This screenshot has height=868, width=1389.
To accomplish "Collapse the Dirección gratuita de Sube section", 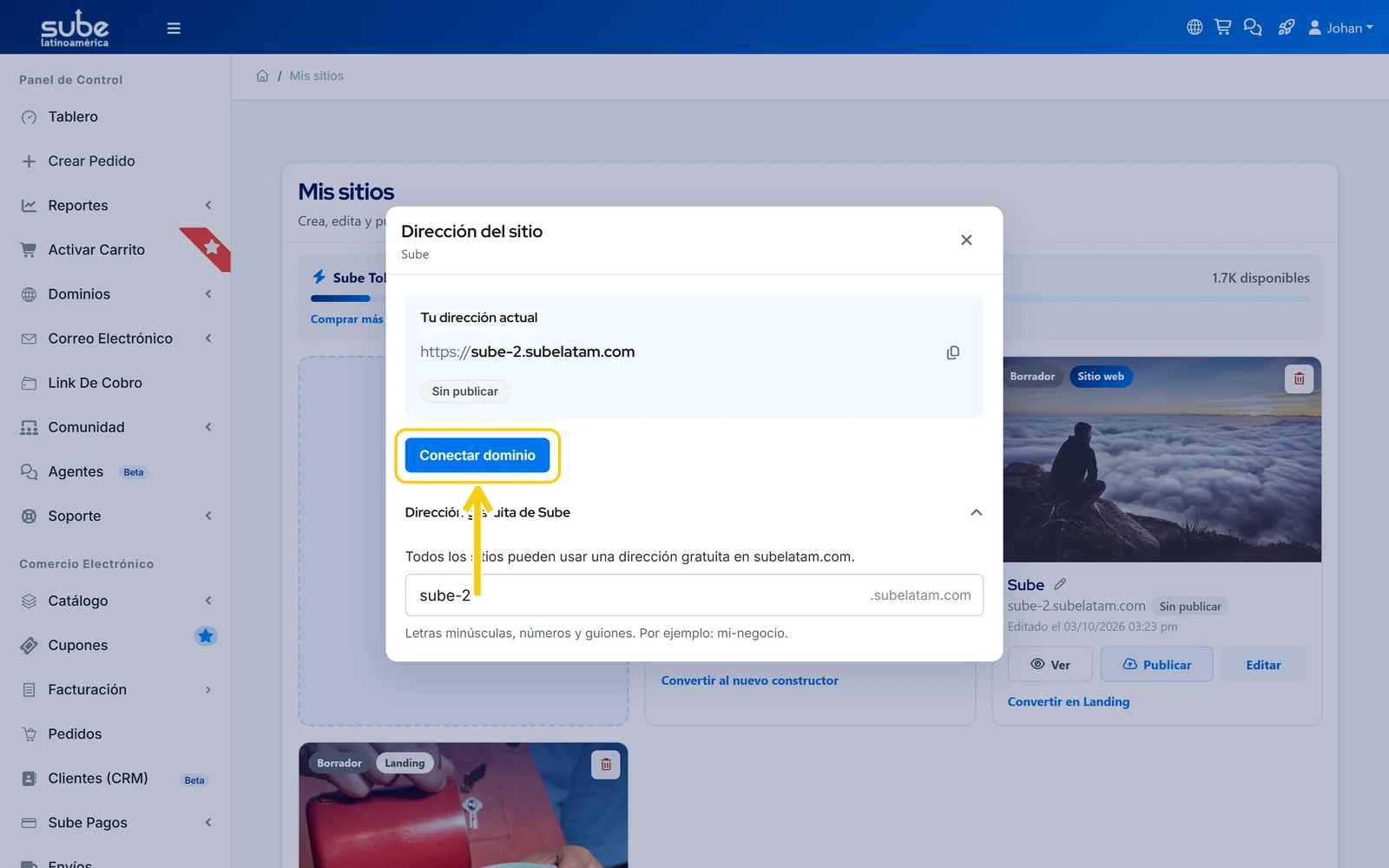I will click(976, 512).
